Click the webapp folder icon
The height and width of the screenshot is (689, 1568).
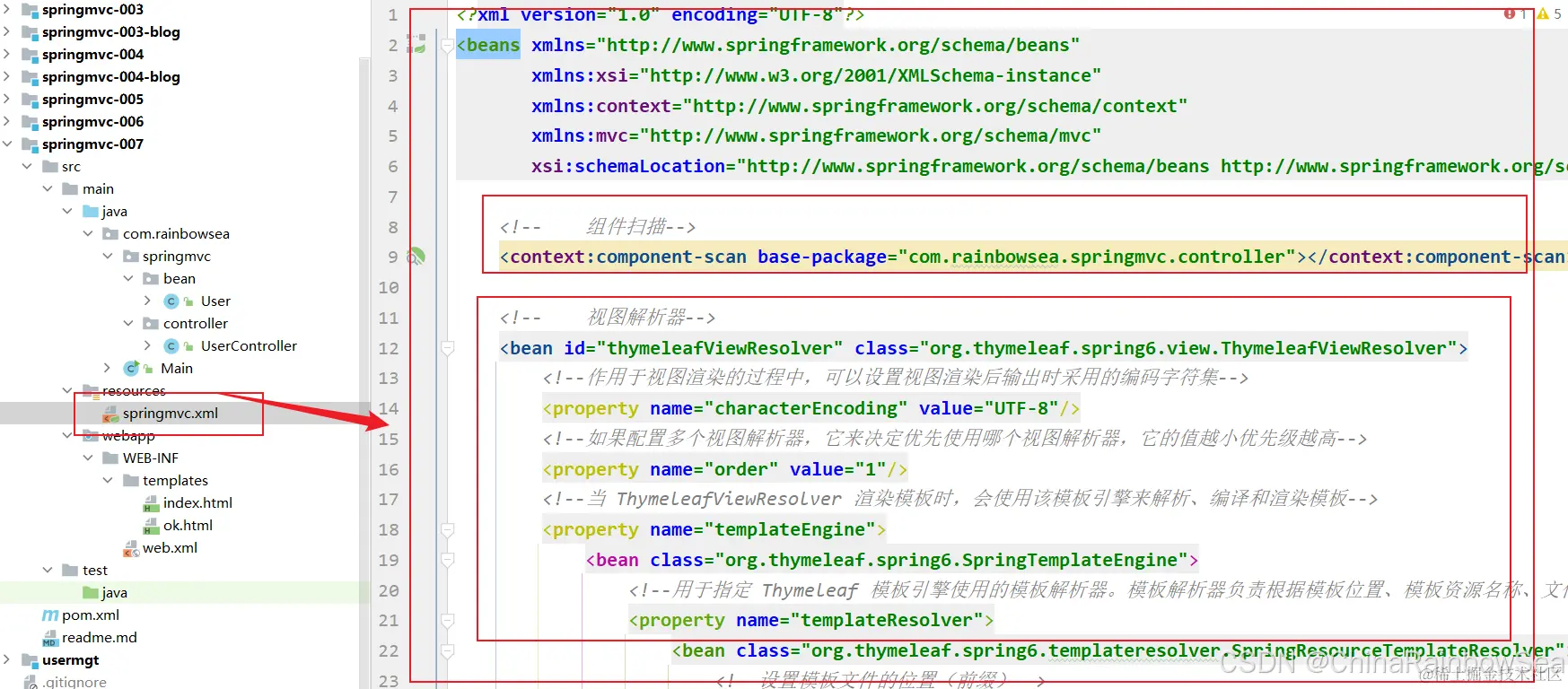point(91,435)
